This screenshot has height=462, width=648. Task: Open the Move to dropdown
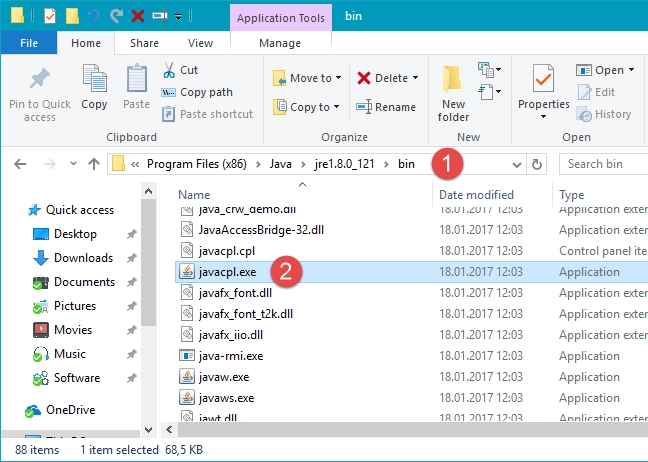307,78
